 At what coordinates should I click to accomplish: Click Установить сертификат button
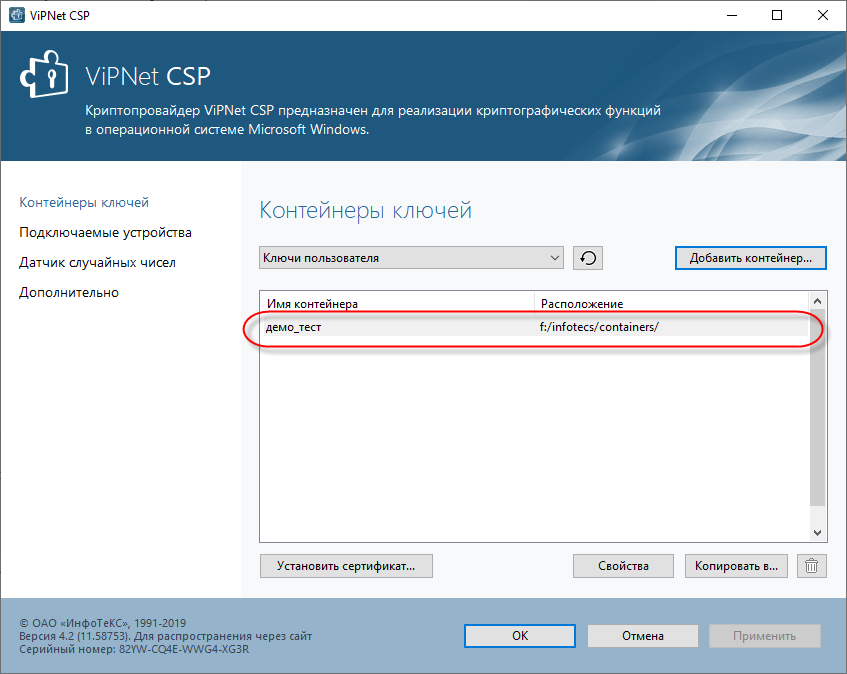[x=346, y=566]
